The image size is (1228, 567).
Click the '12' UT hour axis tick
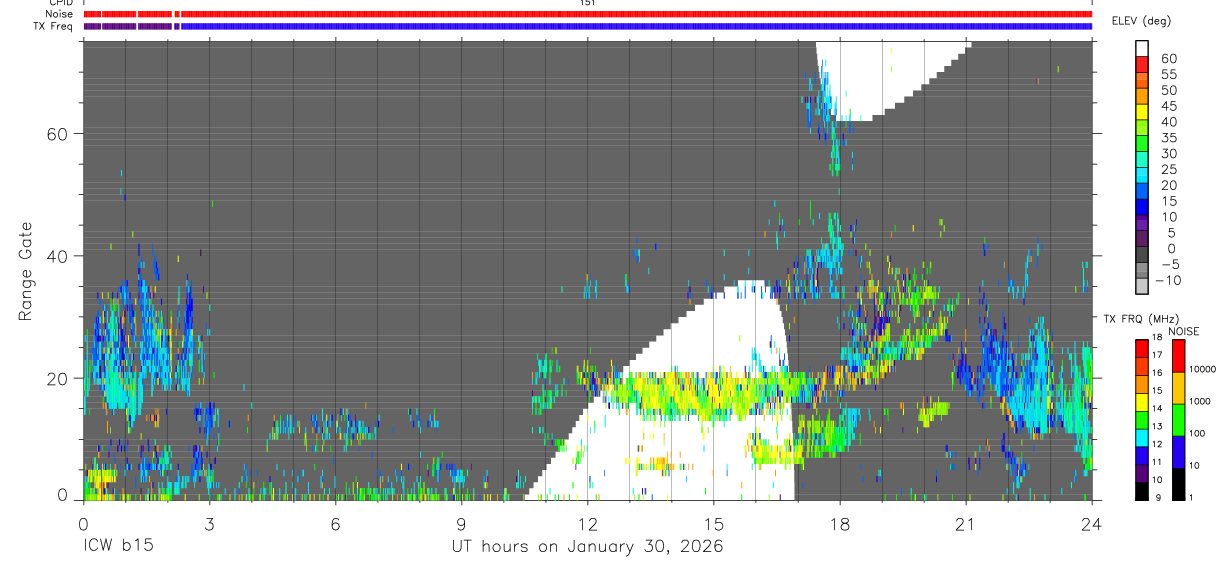[587, 523]
